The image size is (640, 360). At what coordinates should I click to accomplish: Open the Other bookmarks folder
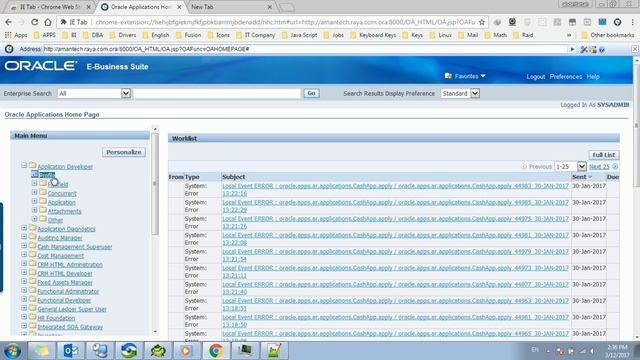click(607, 35)
